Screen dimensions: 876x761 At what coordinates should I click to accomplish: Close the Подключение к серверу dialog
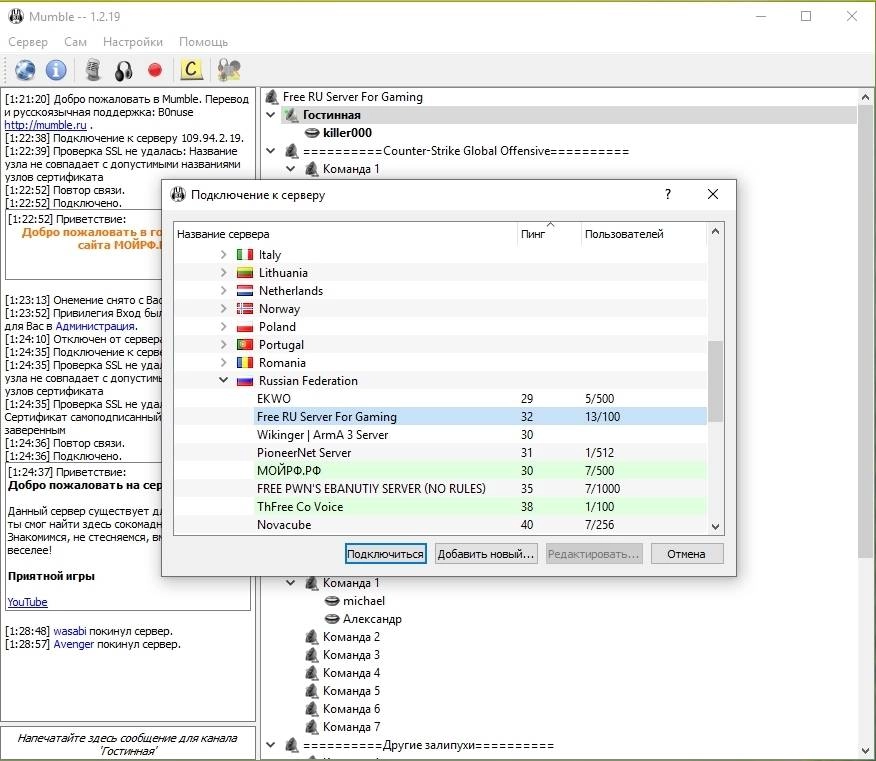(713, 194)
